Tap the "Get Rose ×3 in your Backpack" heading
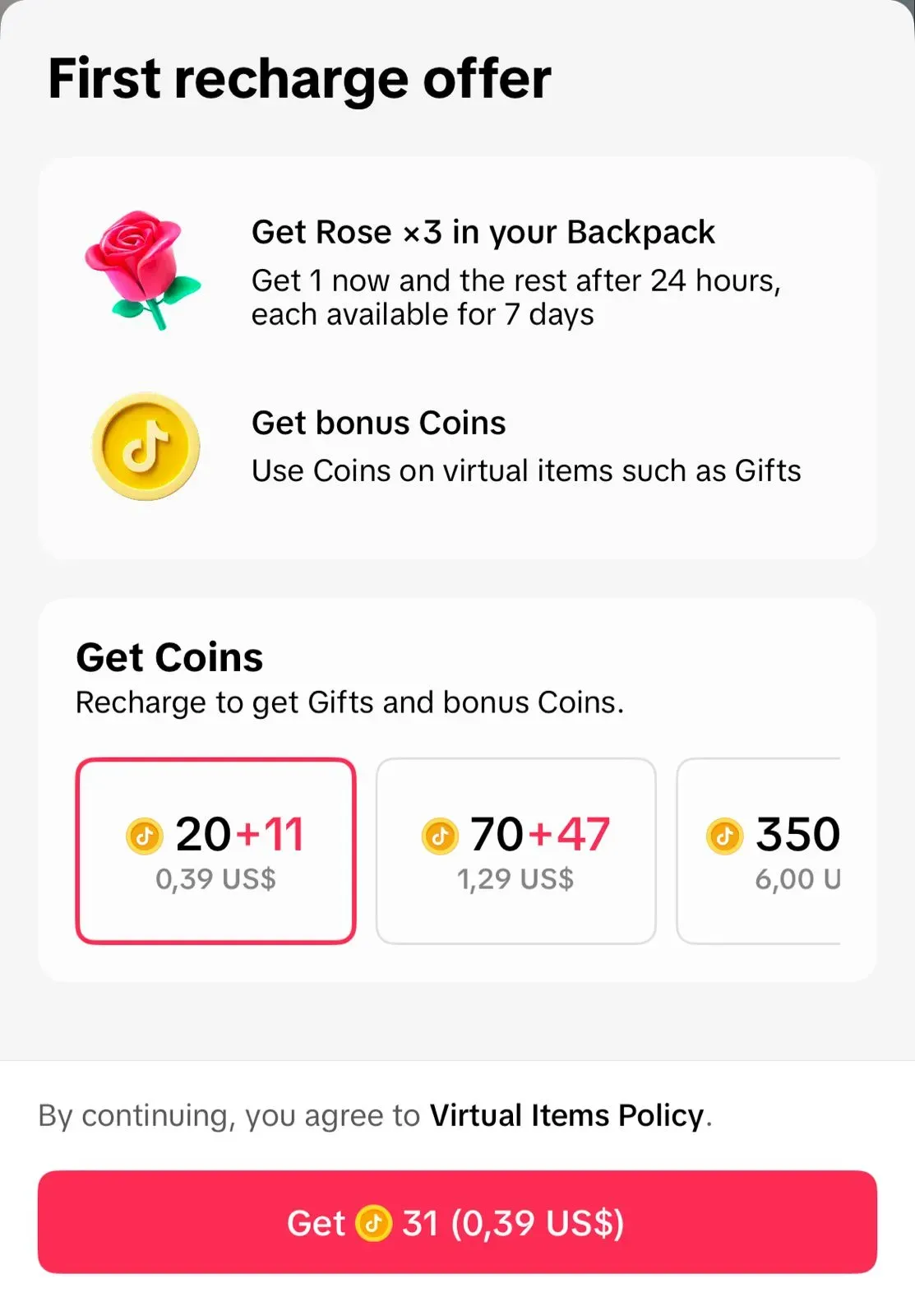 tap(483, 232)
